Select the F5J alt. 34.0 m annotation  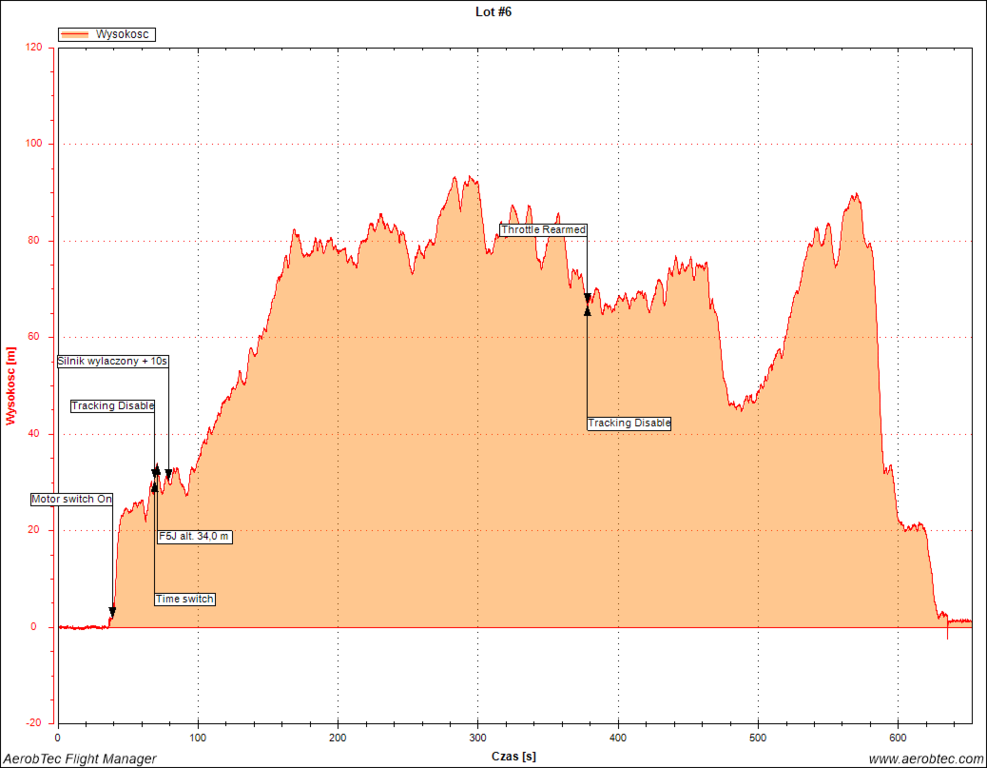click(x=194, y=537)
